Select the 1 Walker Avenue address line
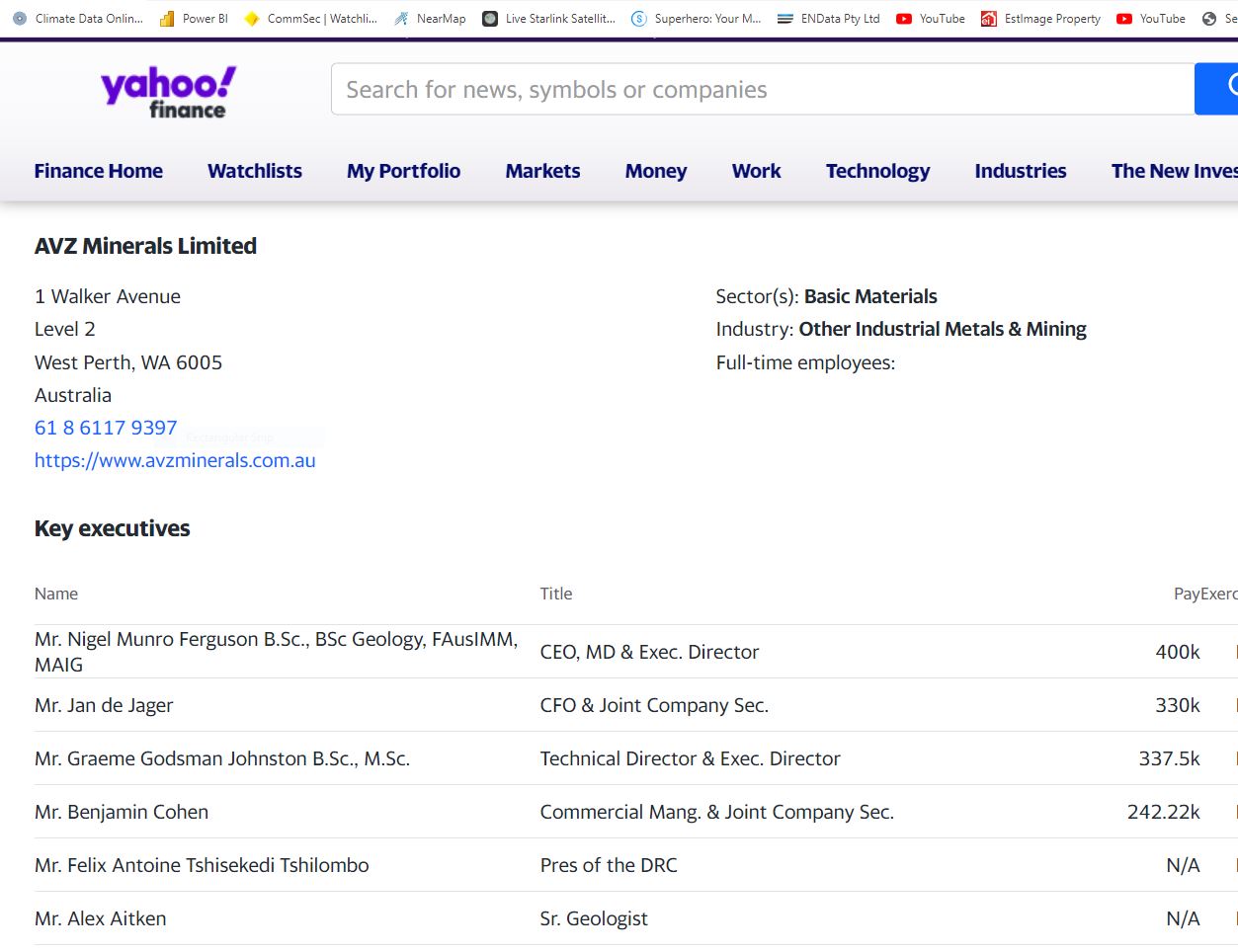The image size is (1238, 952). 108,296
